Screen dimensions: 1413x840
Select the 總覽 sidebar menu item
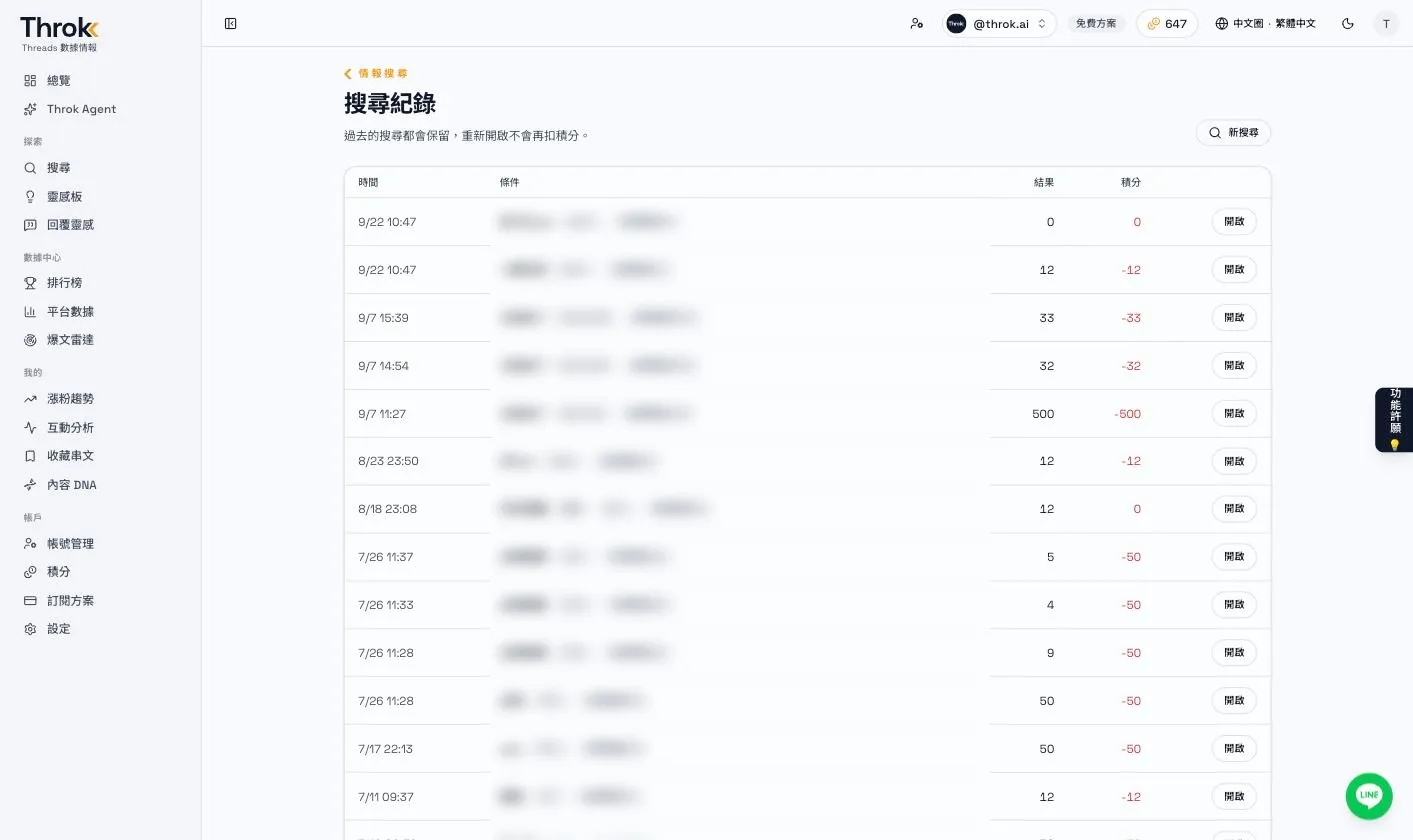point(100,80)
